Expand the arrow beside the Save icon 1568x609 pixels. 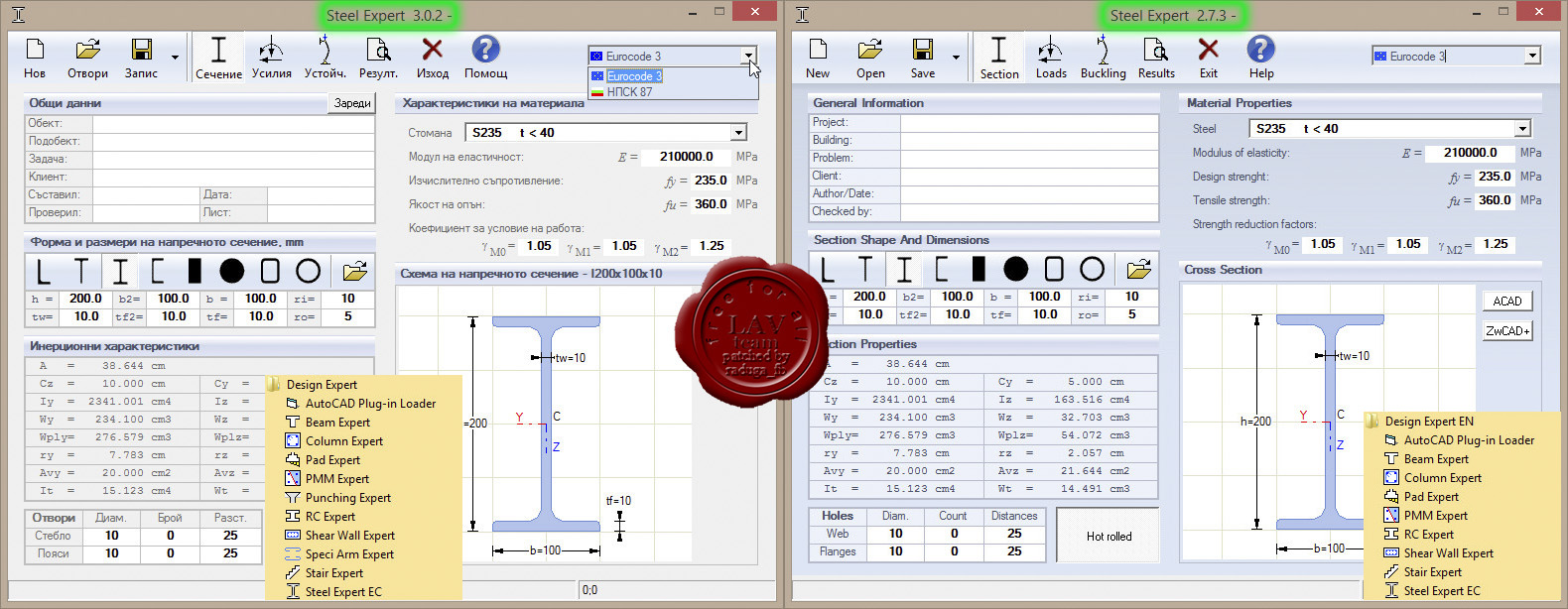click(x=956, y=58)
